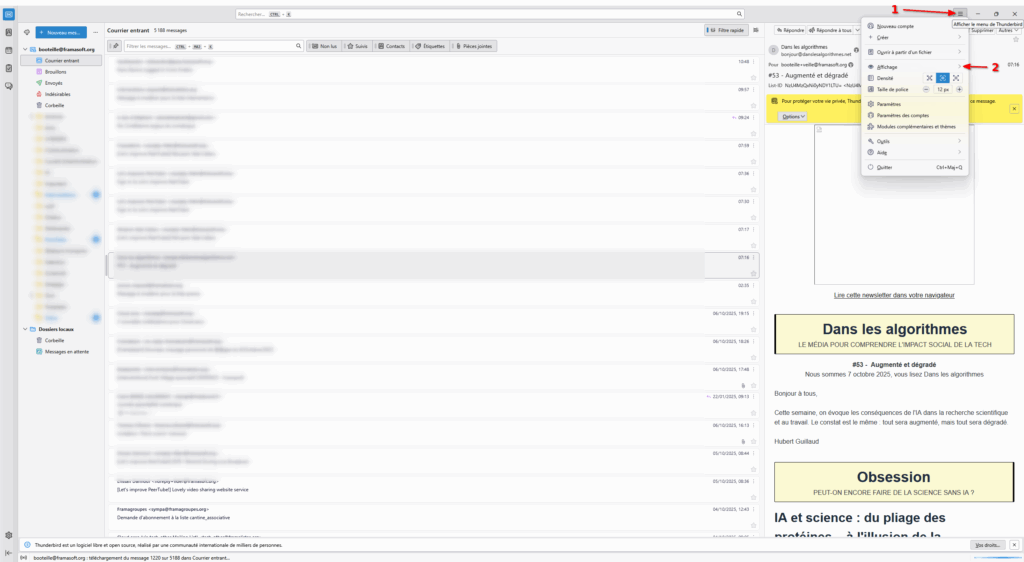Image resolution: width=1024 pixels, height=562 pixels.
Task: Toggle the Suivis starred filter
Action: 358,46
